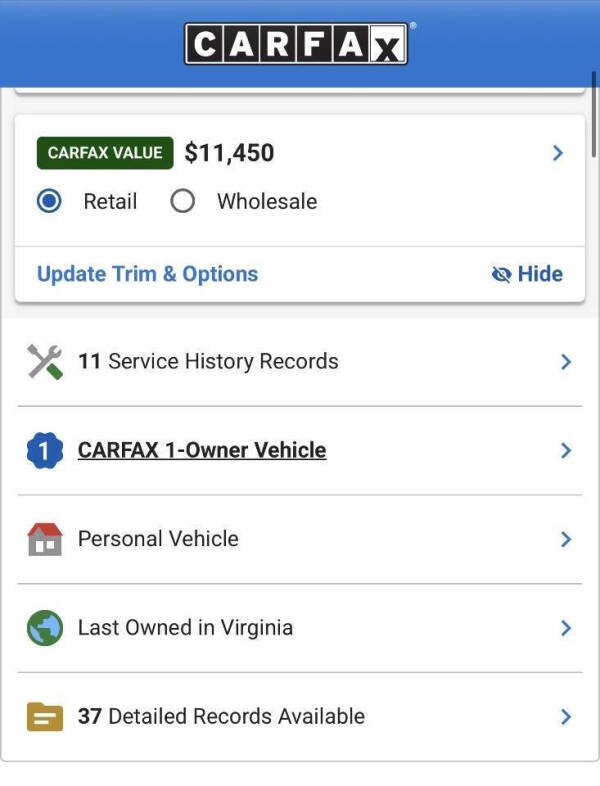Click the yellow folder records icon
This screenshot has height=786, width=600.
point(45,717)
